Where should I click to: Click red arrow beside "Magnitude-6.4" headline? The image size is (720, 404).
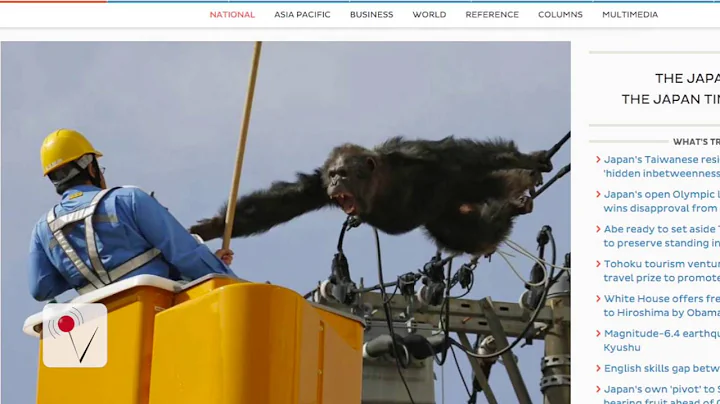click(x=598, y=333)
